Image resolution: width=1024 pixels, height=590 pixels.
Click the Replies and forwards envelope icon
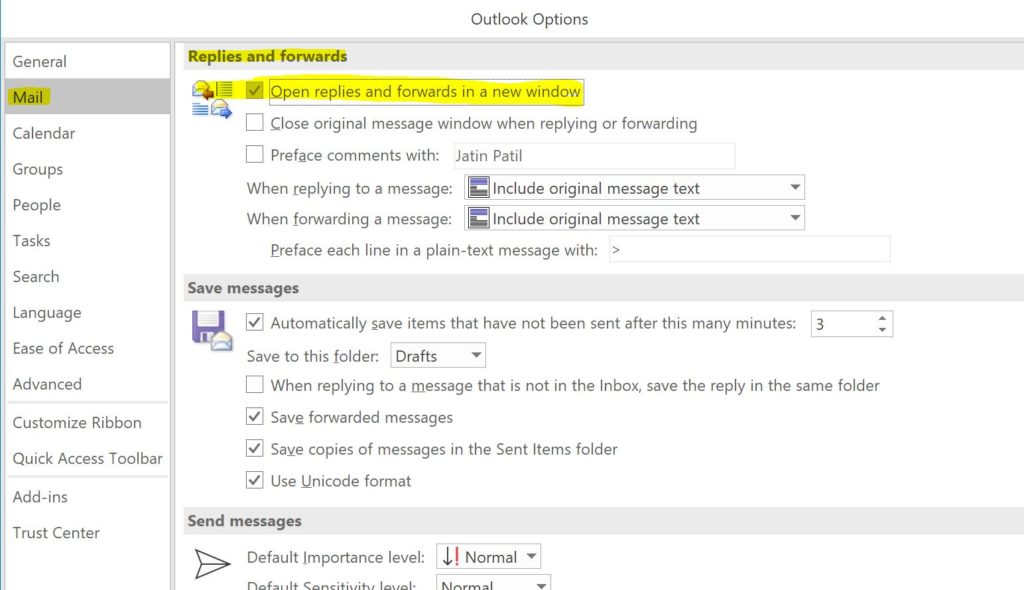tap(210, 97)
